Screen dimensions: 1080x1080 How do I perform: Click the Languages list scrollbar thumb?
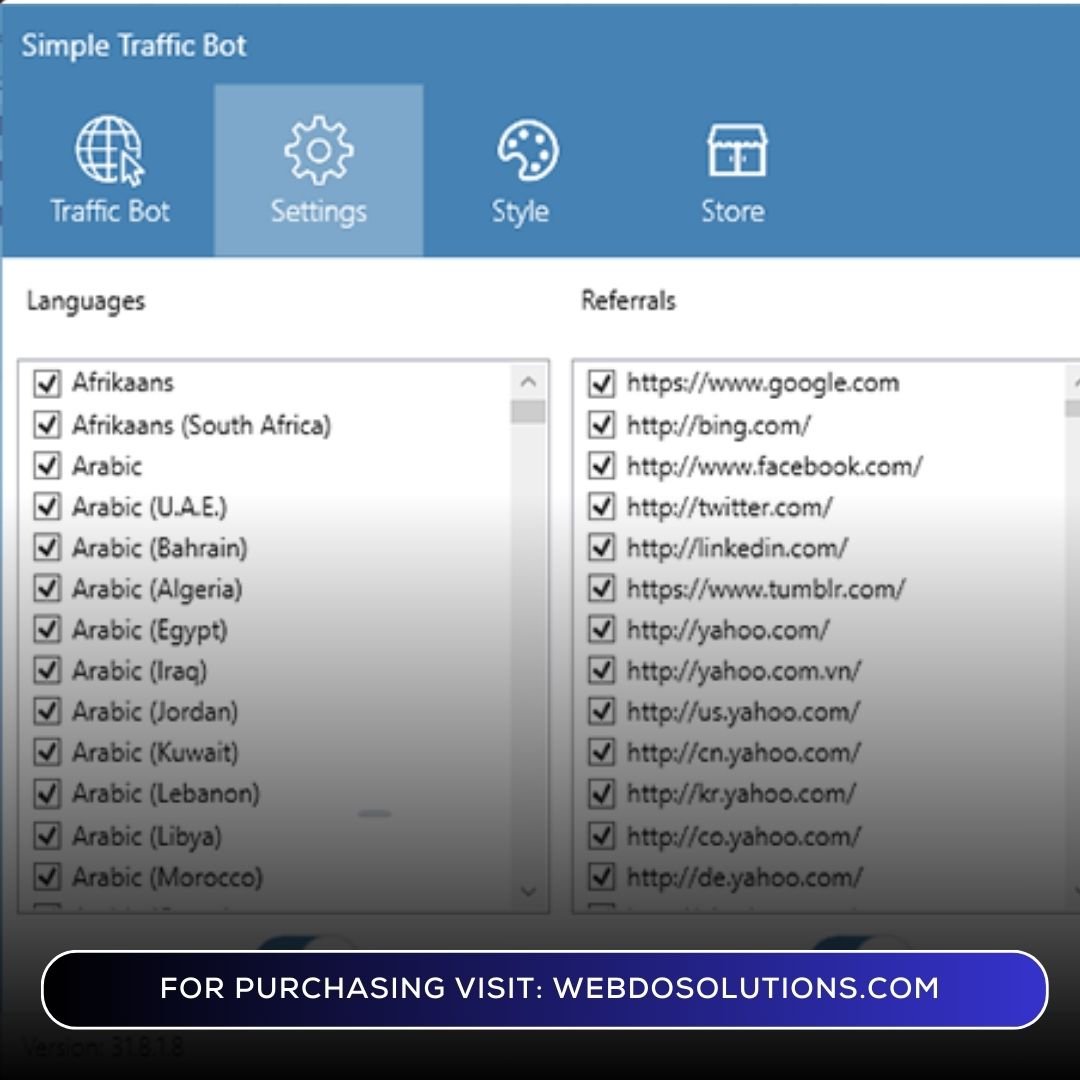[x=528, y=412]
